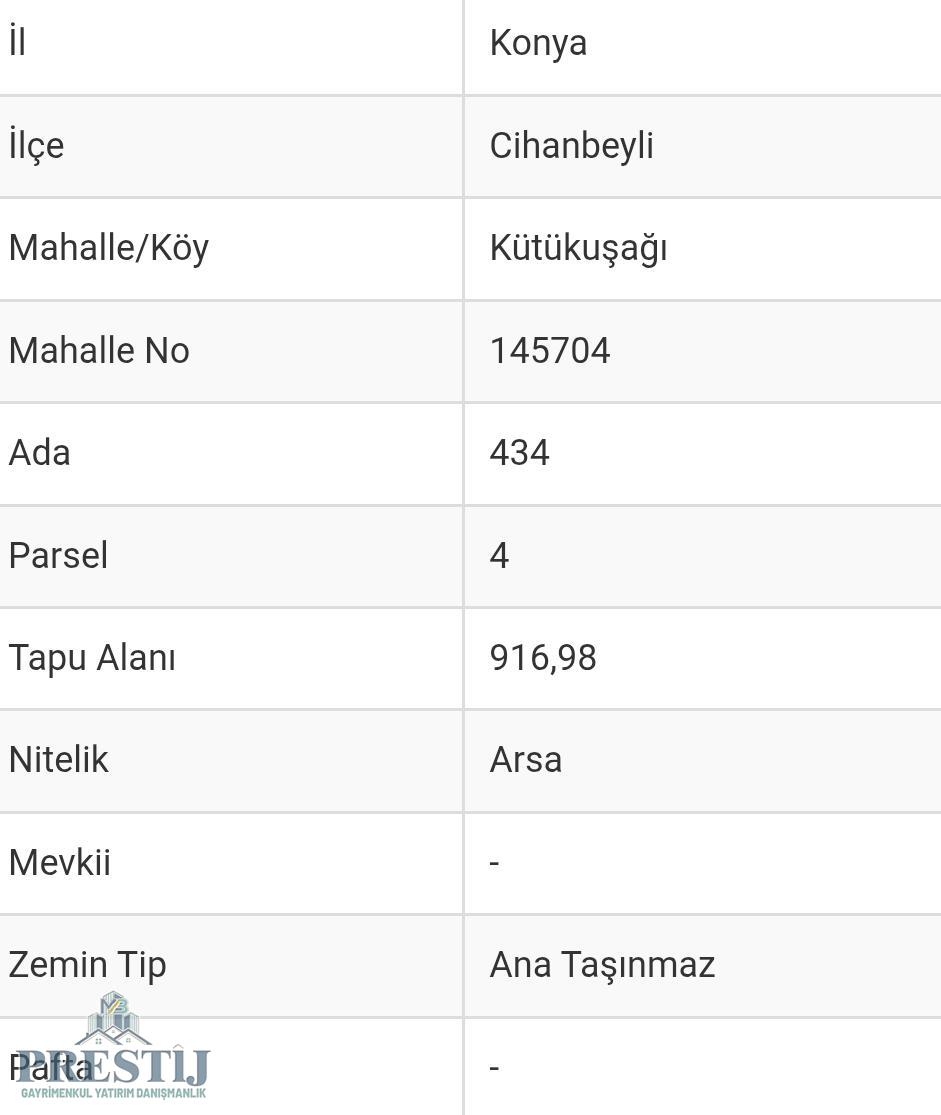Click the Nitelik row label
Screen dimensions: 941x1115
[x=58, y=760]
